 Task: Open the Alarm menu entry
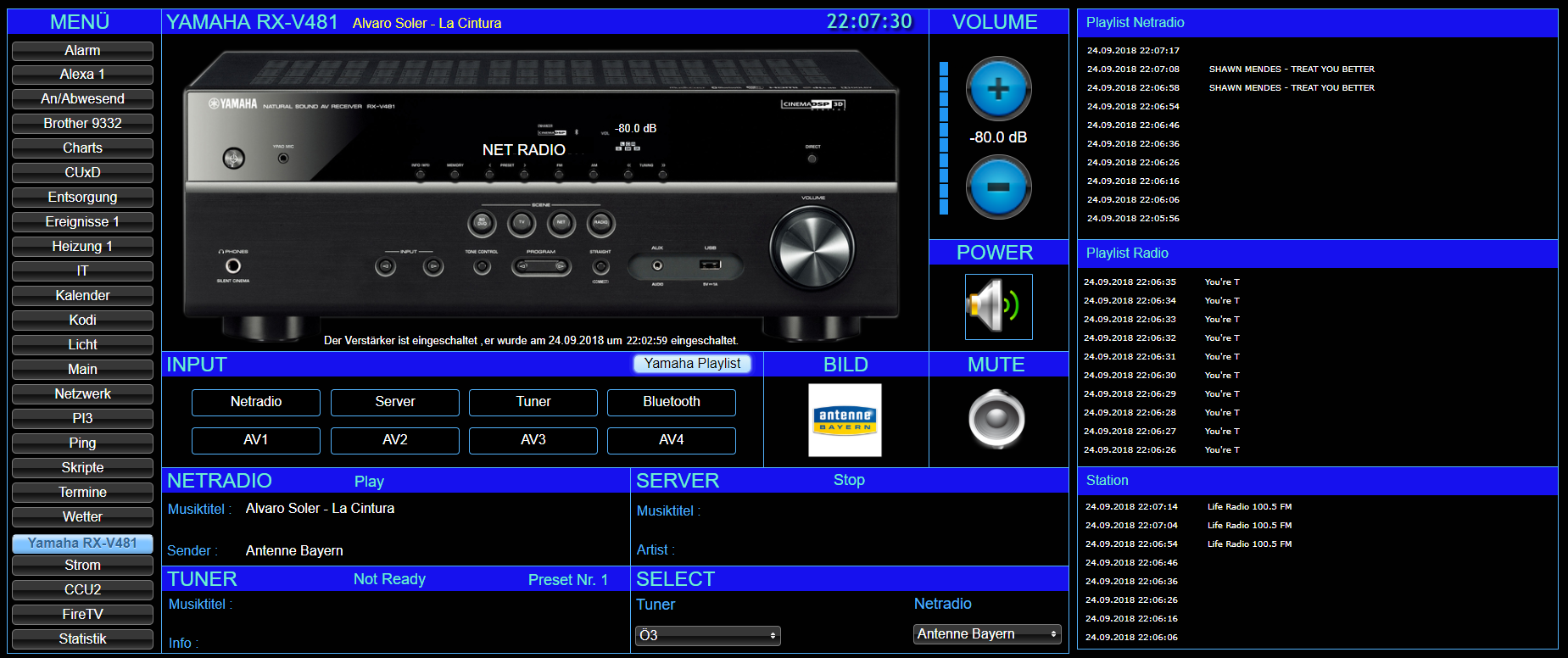coord(82,51)
